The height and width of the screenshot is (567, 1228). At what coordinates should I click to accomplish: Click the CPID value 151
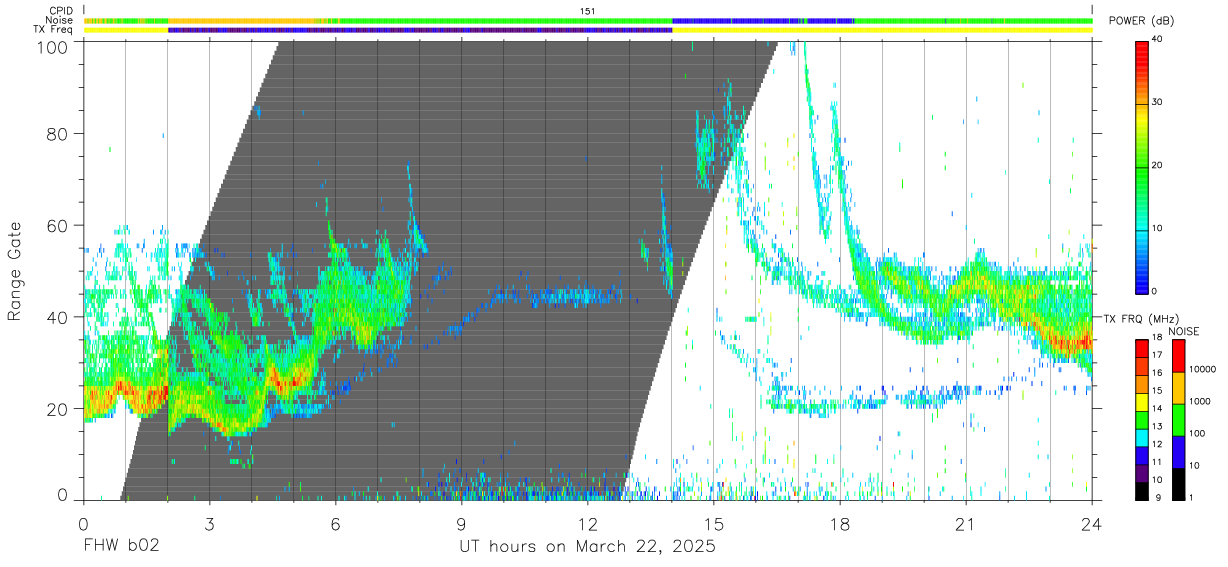point(588,11)
